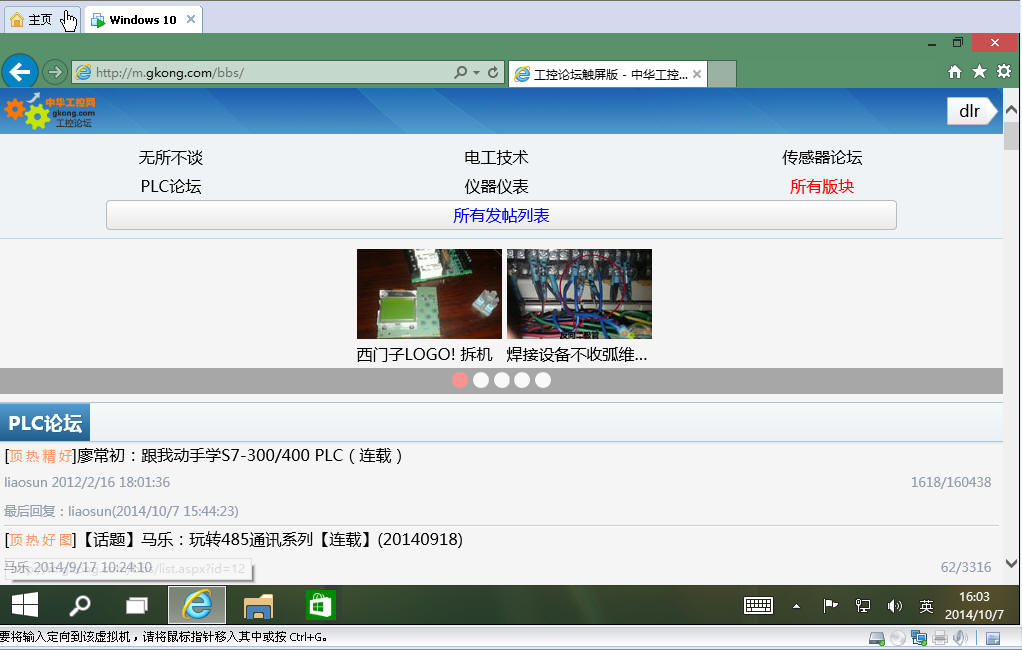Click the scrollbar up arrow
1022x650 pixels.
pyautogui.click(x=1012, y=110)
